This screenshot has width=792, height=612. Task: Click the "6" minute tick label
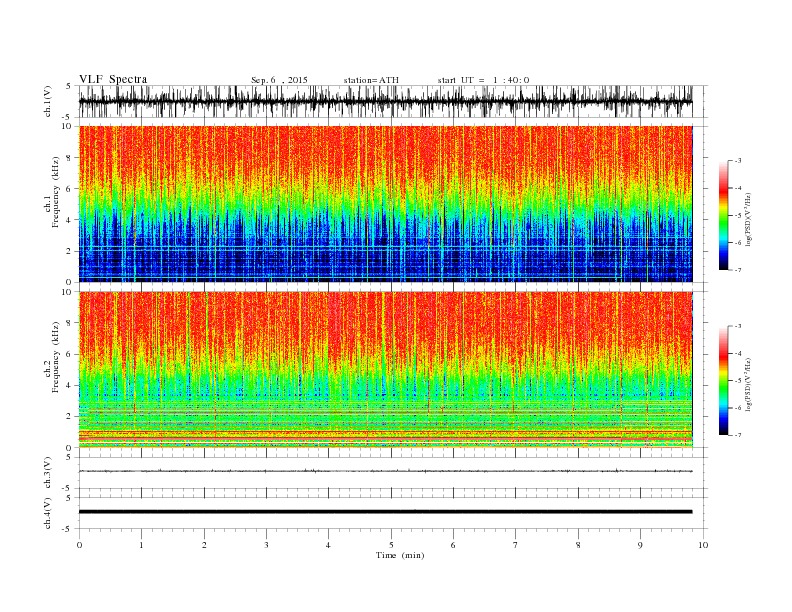454,545
